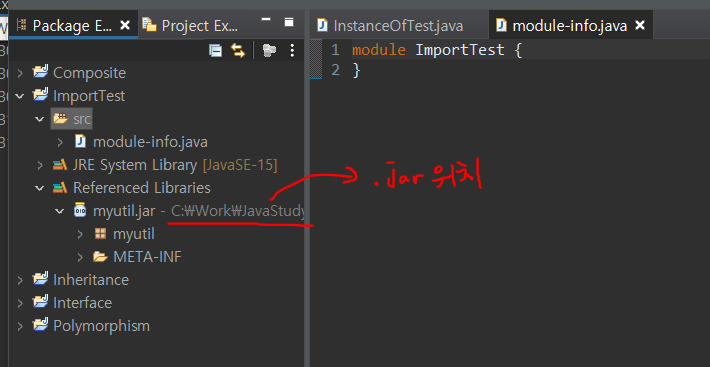Switch to the Project Explorer tab
Screen dimensions: 710x367
tap(190, 25)
